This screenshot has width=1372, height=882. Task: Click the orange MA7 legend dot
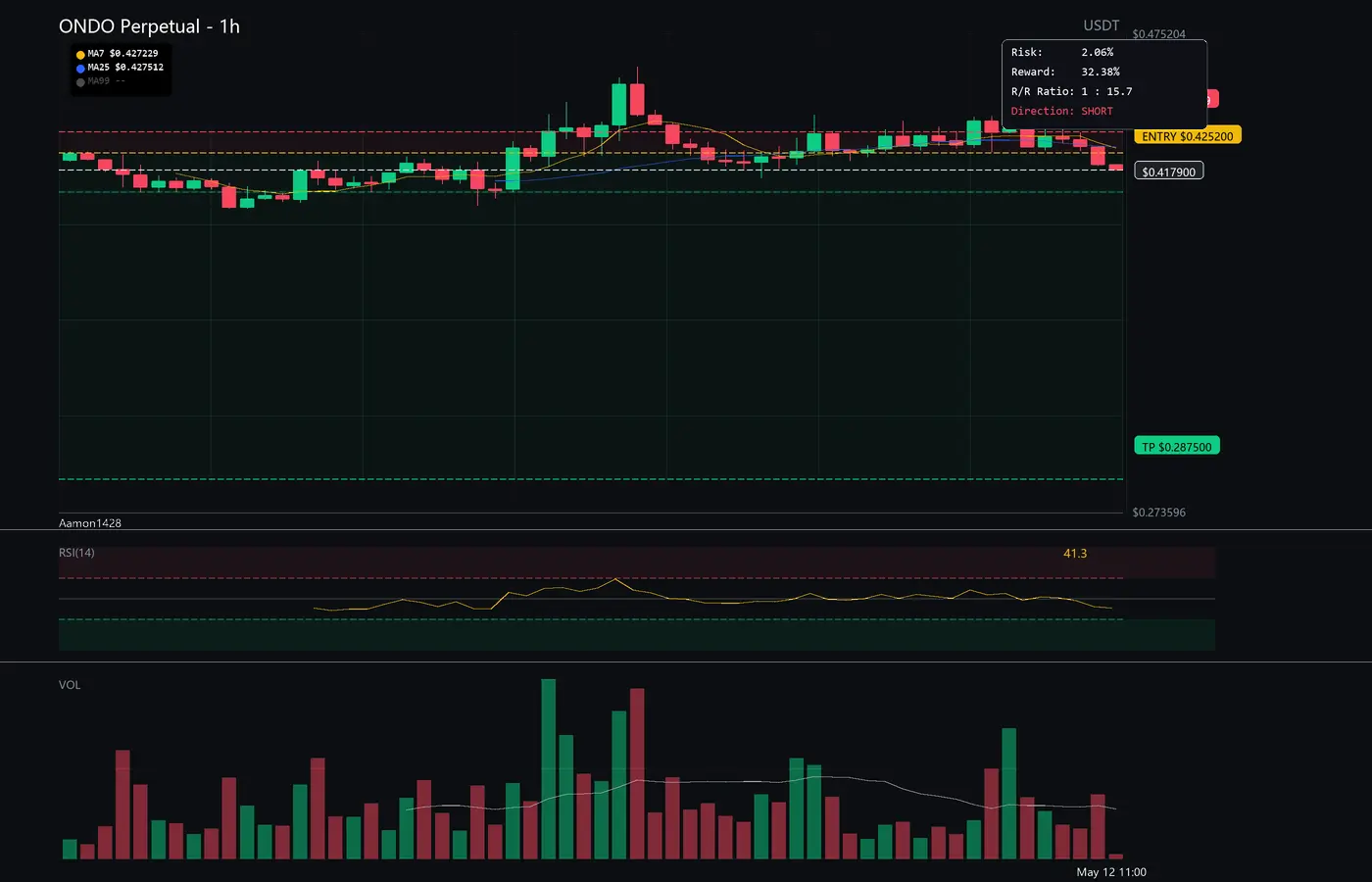(x=80, y=55)
